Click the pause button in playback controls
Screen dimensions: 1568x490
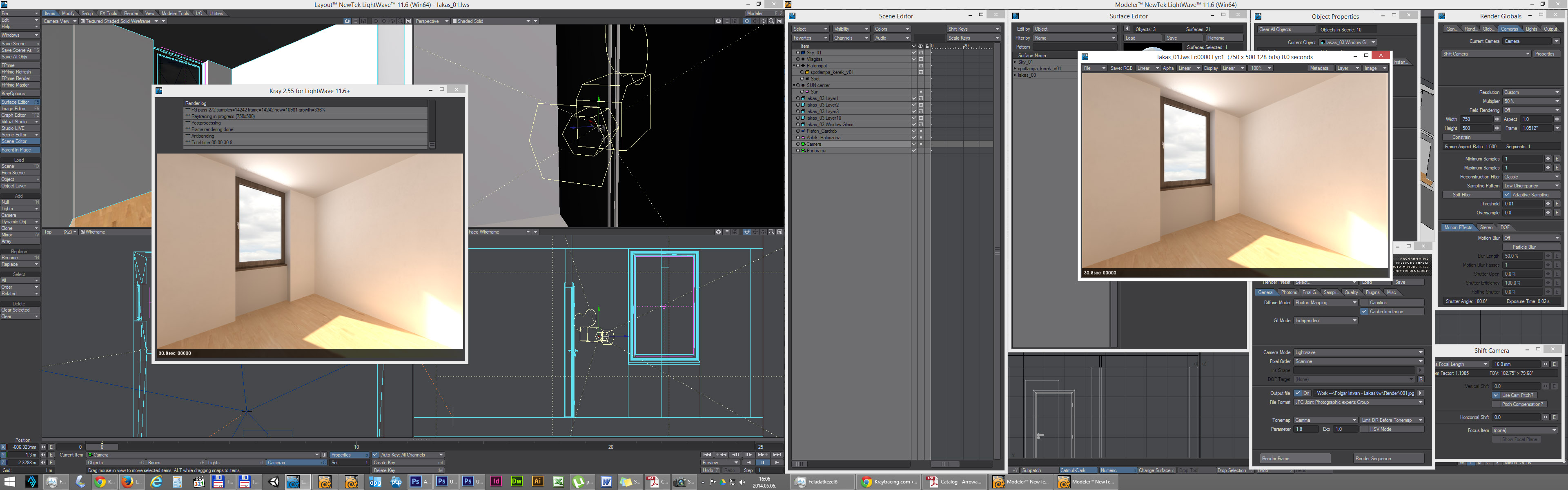(763, 463)
